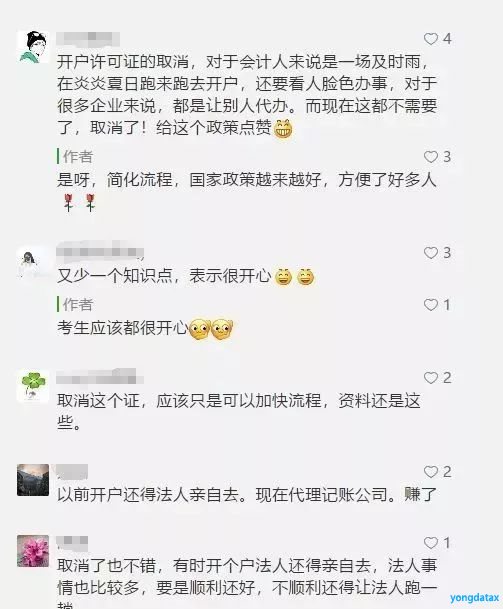503x609 pixels.
Task: Like the comment with 4 likes
Action: (430, 39)
